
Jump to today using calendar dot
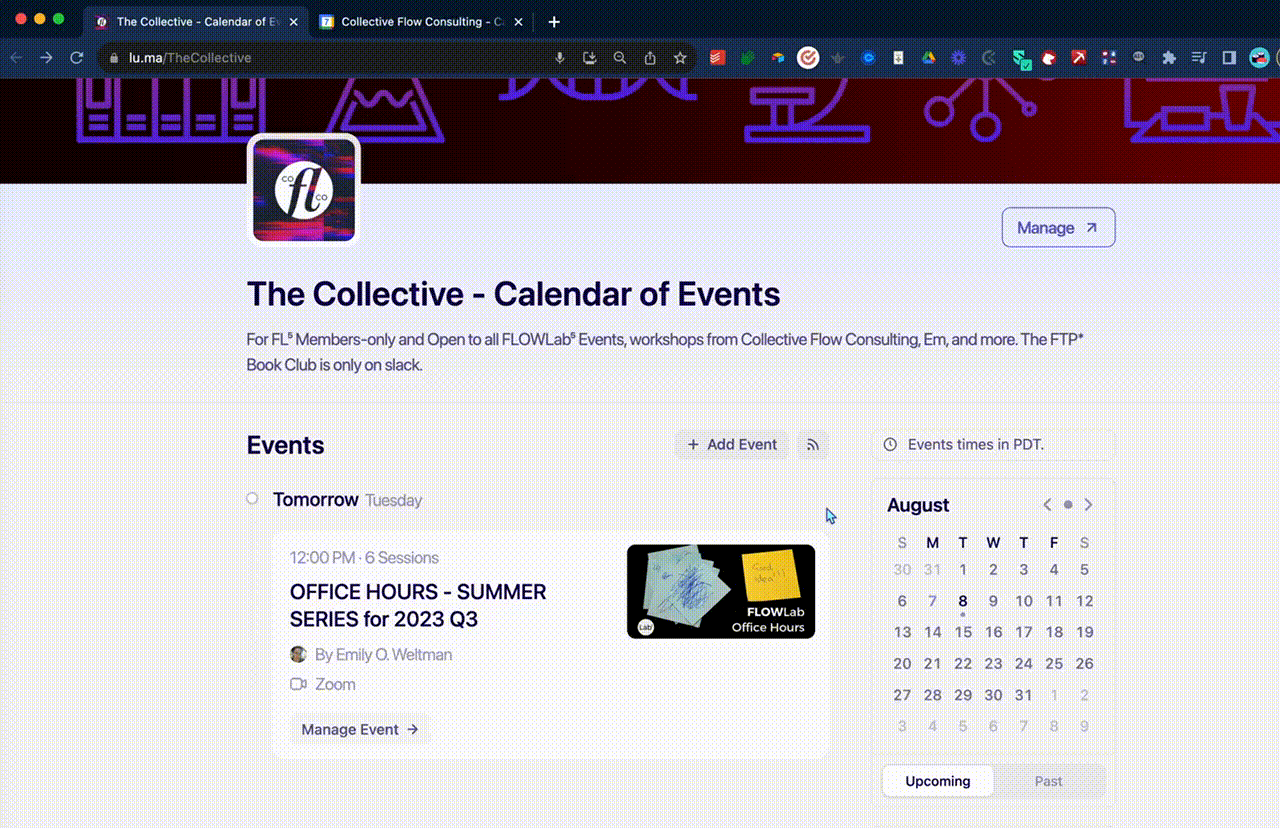1068,505
